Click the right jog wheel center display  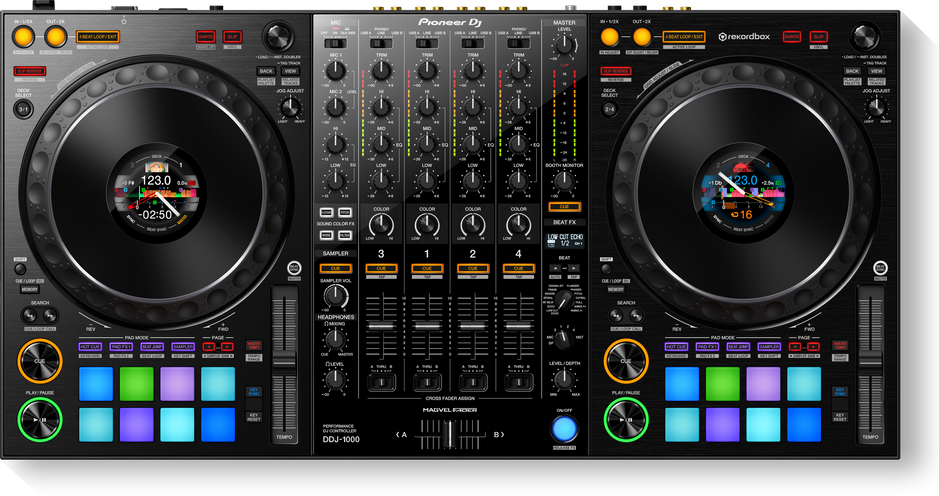click(743, 193)
